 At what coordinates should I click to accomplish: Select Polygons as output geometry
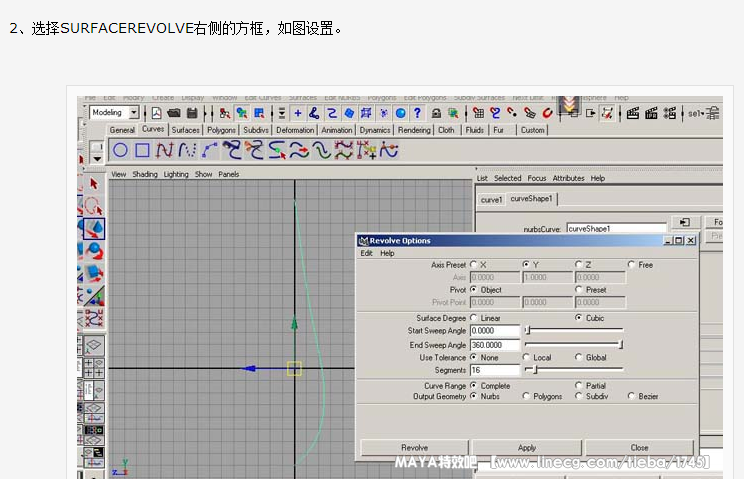pos(527,396)
